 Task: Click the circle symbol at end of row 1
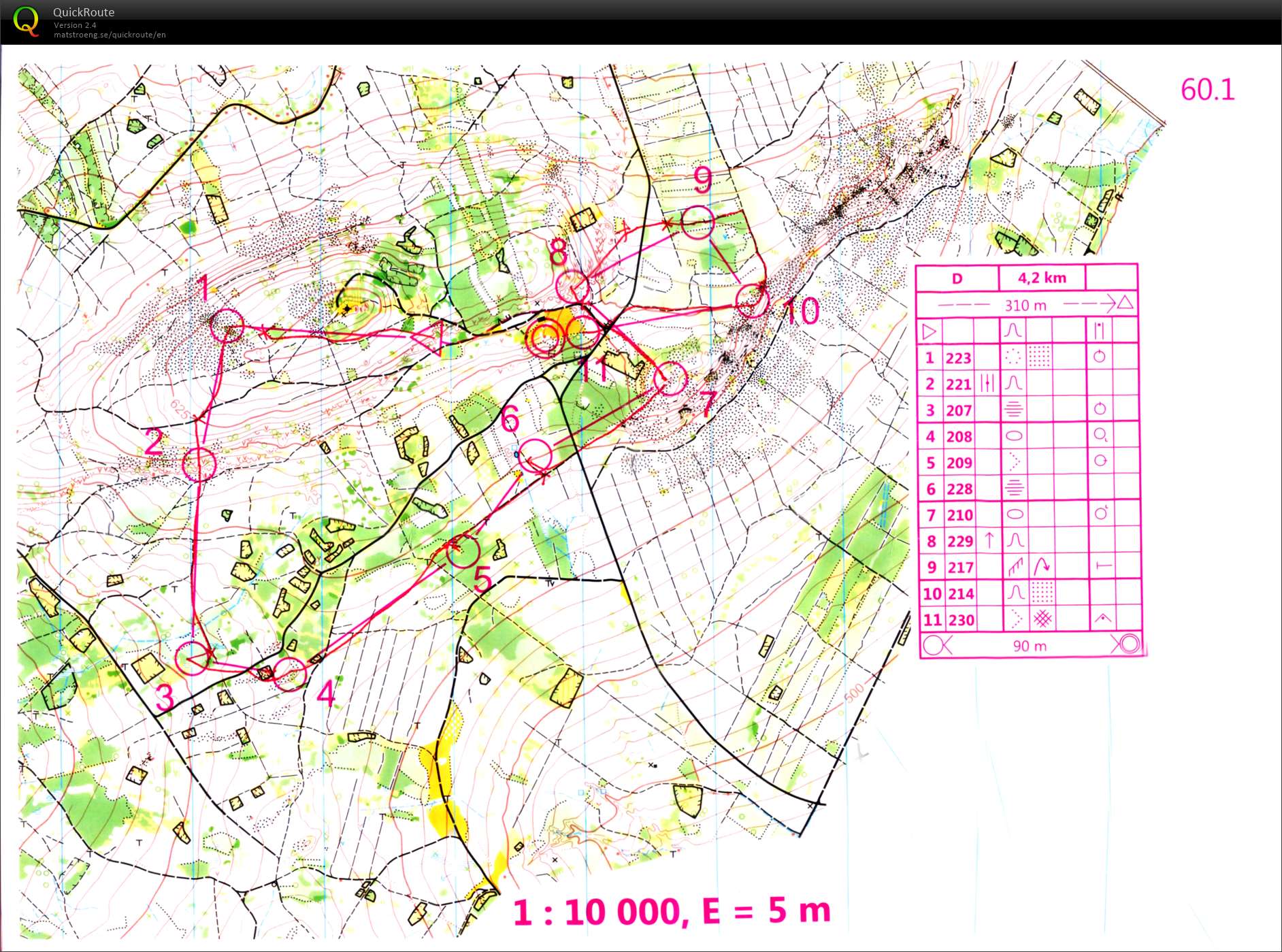pyautogui.click(x=1099, y=356)
